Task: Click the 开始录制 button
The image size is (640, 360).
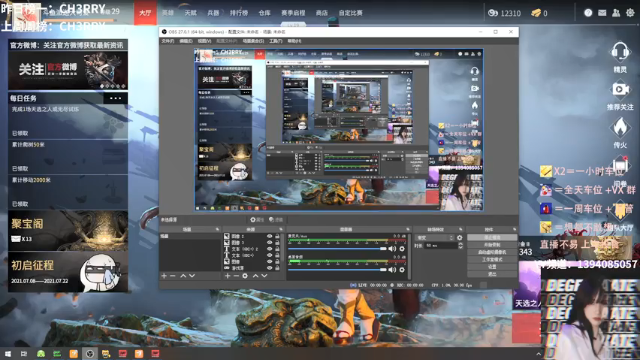Action: pyautogui.click(x=492, y=244)
